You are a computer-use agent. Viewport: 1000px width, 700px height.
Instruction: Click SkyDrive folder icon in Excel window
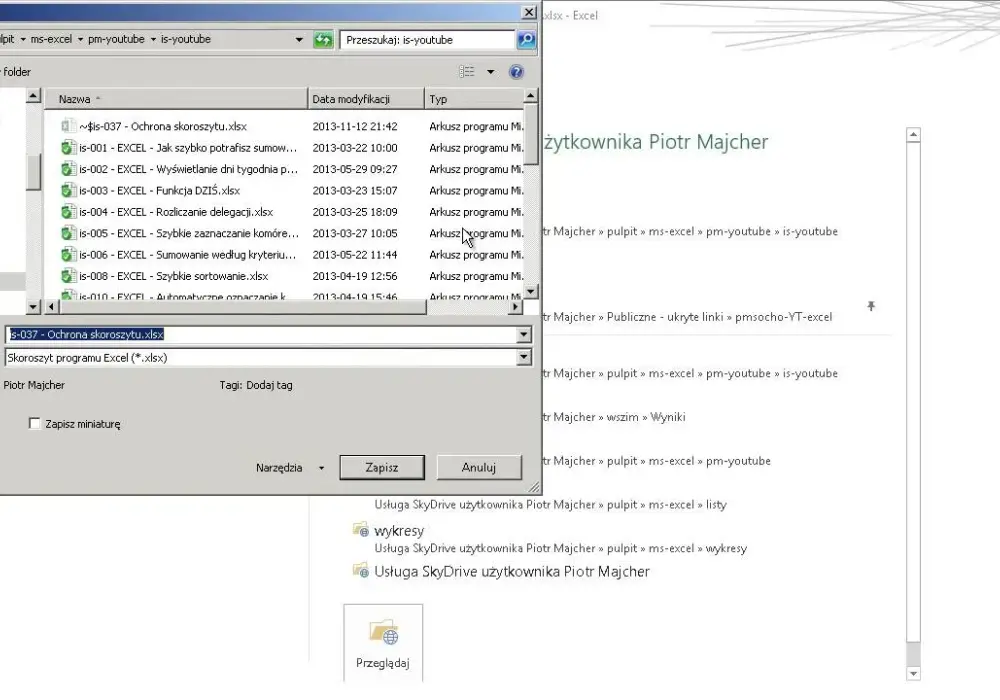click(x=360, y=571)
